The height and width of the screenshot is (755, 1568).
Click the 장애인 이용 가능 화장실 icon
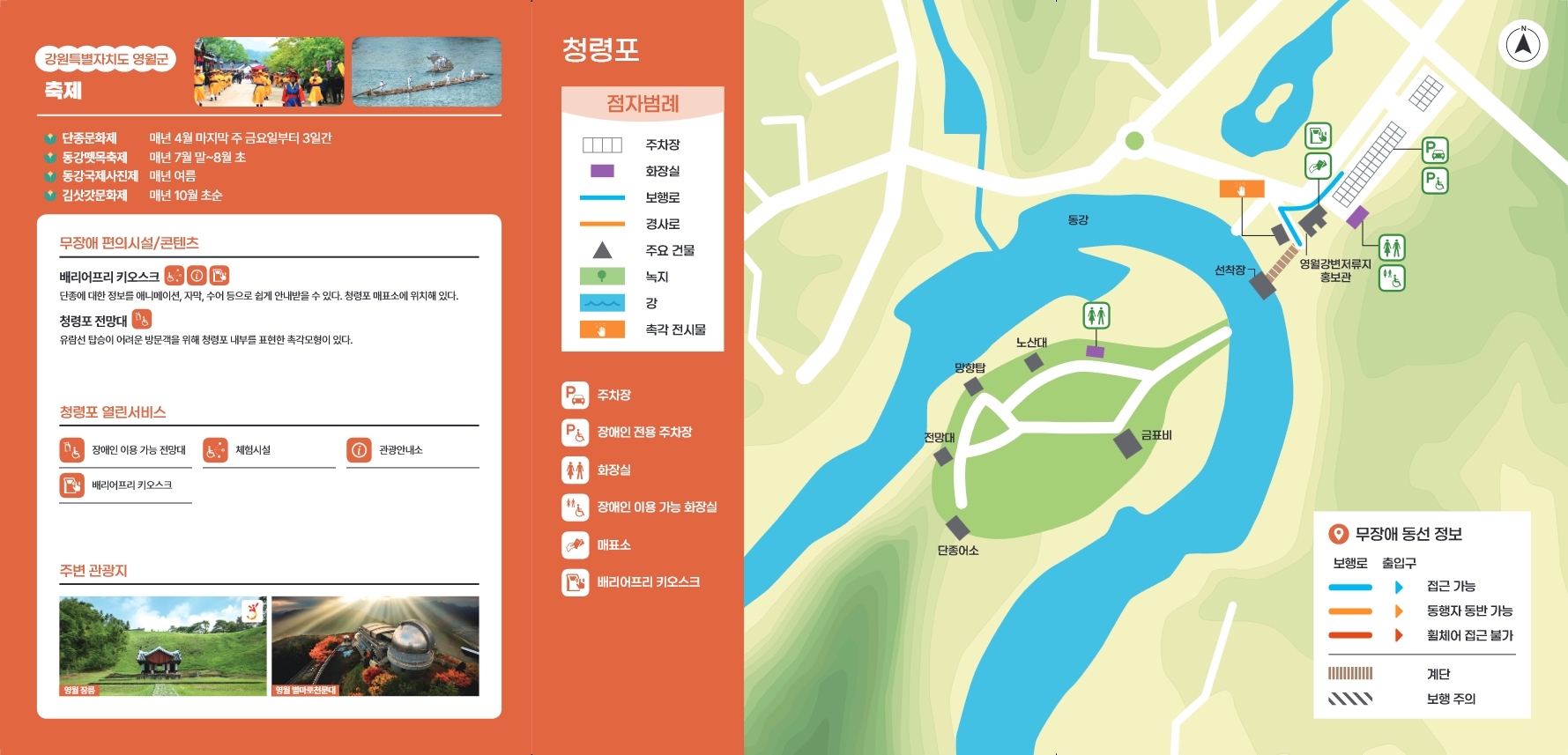(576, 507)
